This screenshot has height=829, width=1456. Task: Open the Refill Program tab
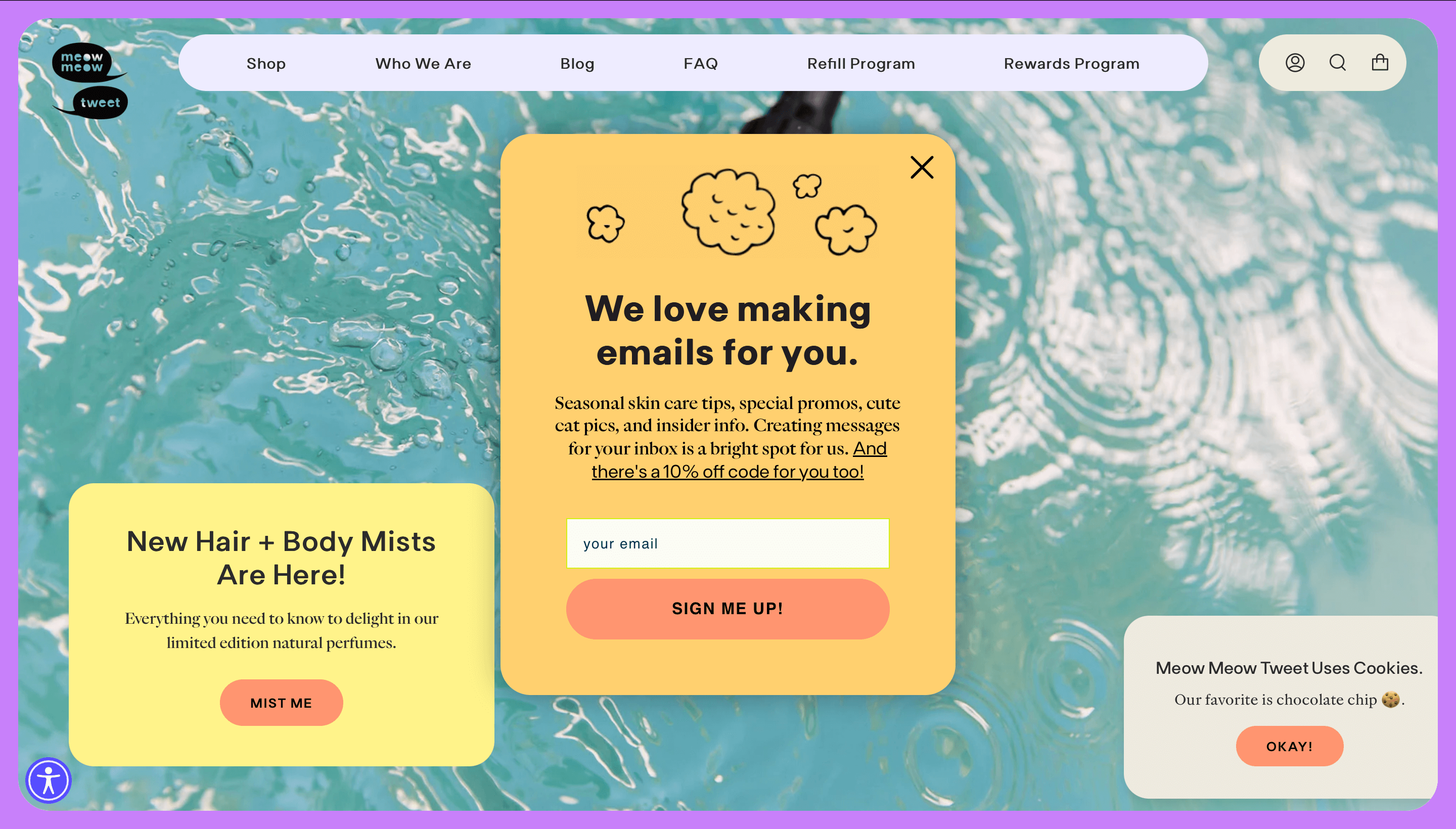click(861, 63)
